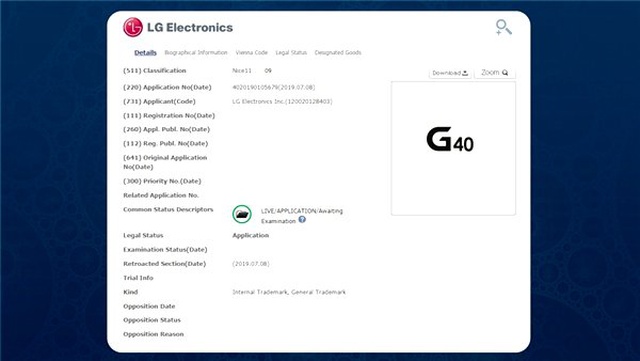Switch to Biographical Information tab
The width and height of the screenshot is (640, 361).
coord(196,53)
